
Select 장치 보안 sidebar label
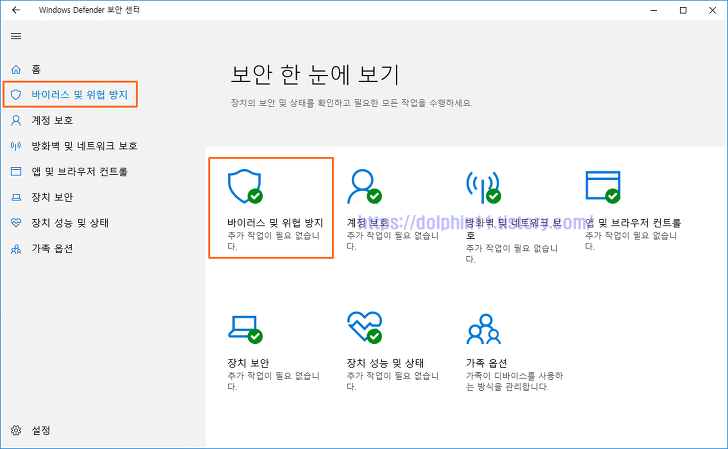pos(52,197)
